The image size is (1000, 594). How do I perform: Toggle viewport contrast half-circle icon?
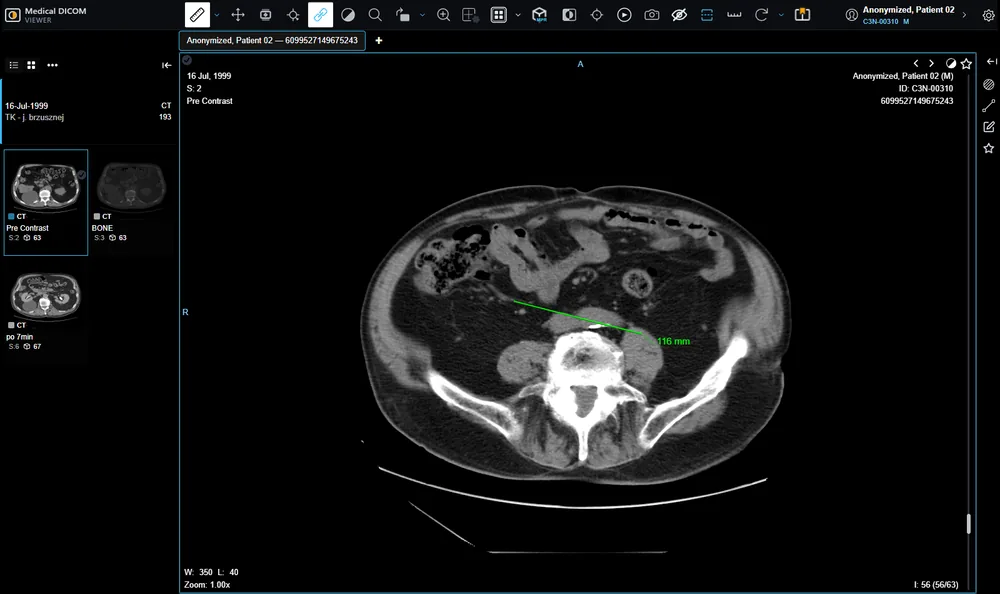point(951,63)
